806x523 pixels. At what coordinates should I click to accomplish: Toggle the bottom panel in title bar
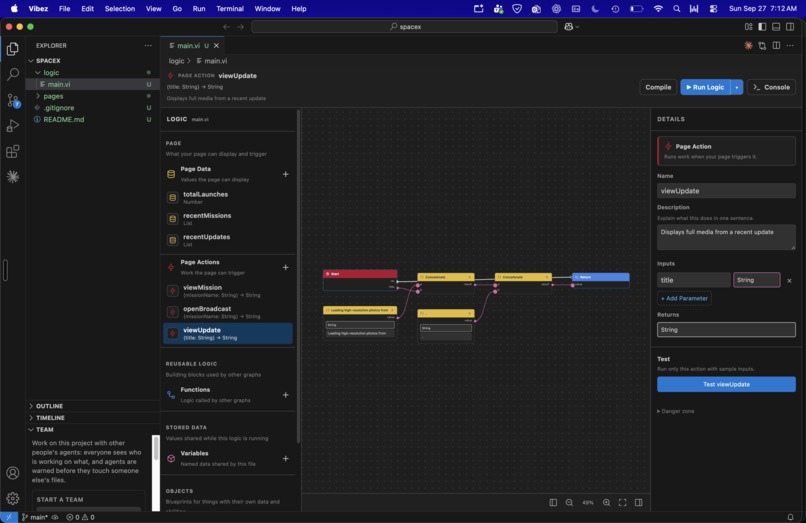click(776, 27)
